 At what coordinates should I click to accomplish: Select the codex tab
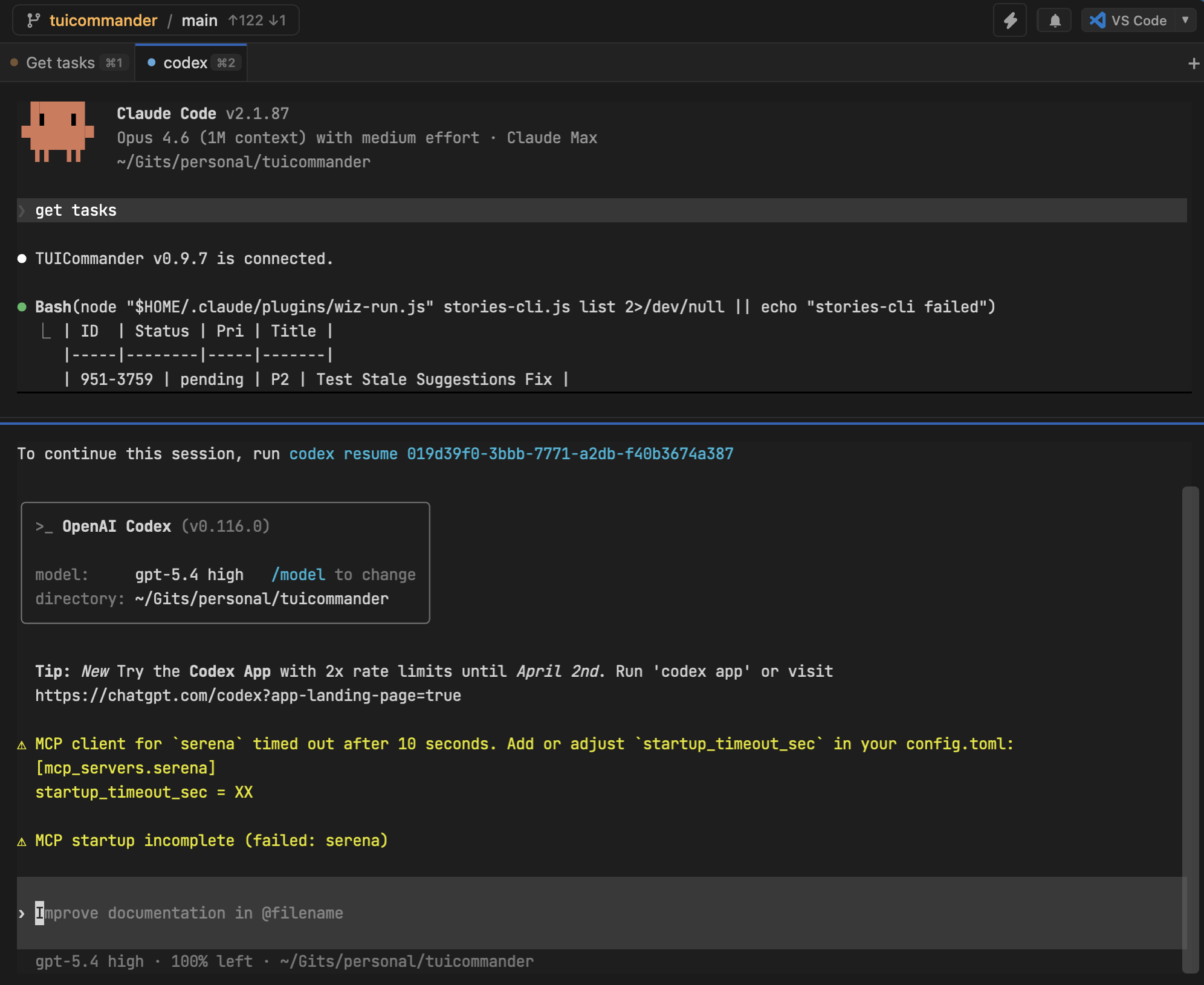pyautogui.click(x=186, y=62)
